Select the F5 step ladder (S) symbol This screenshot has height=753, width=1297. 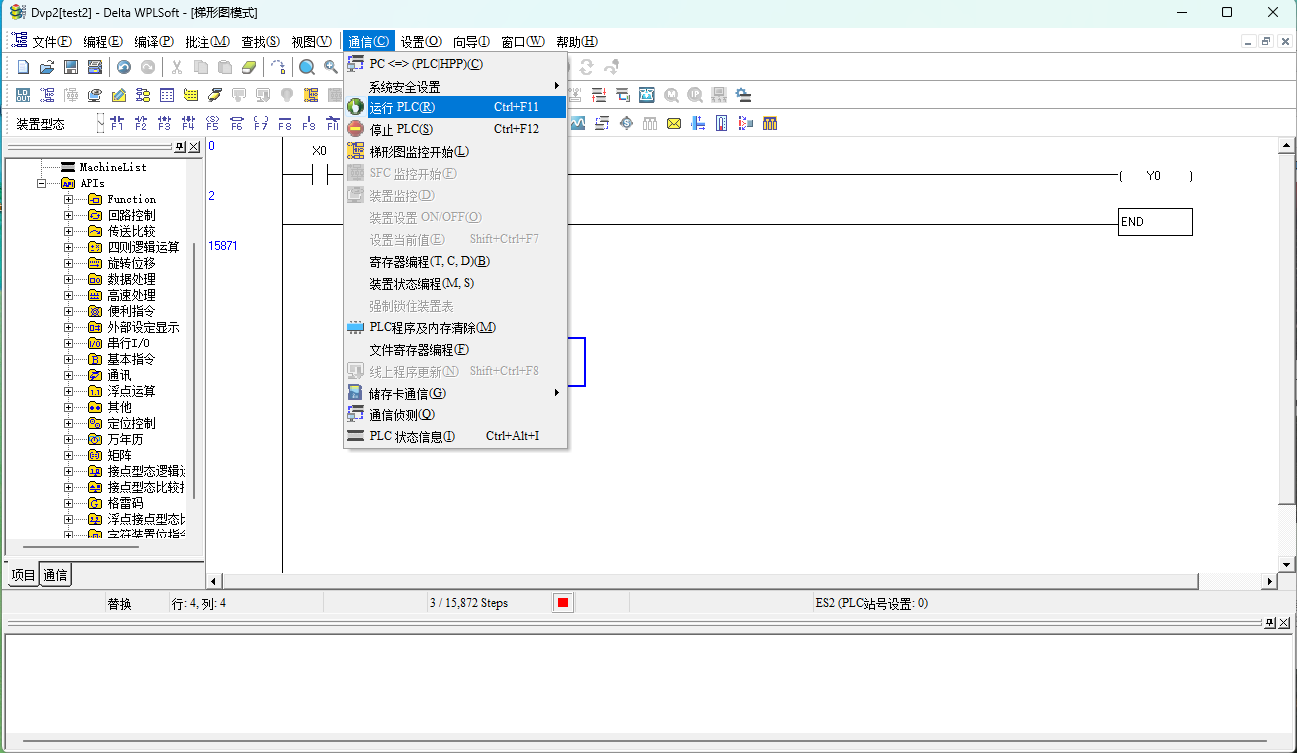click(212, 123)
